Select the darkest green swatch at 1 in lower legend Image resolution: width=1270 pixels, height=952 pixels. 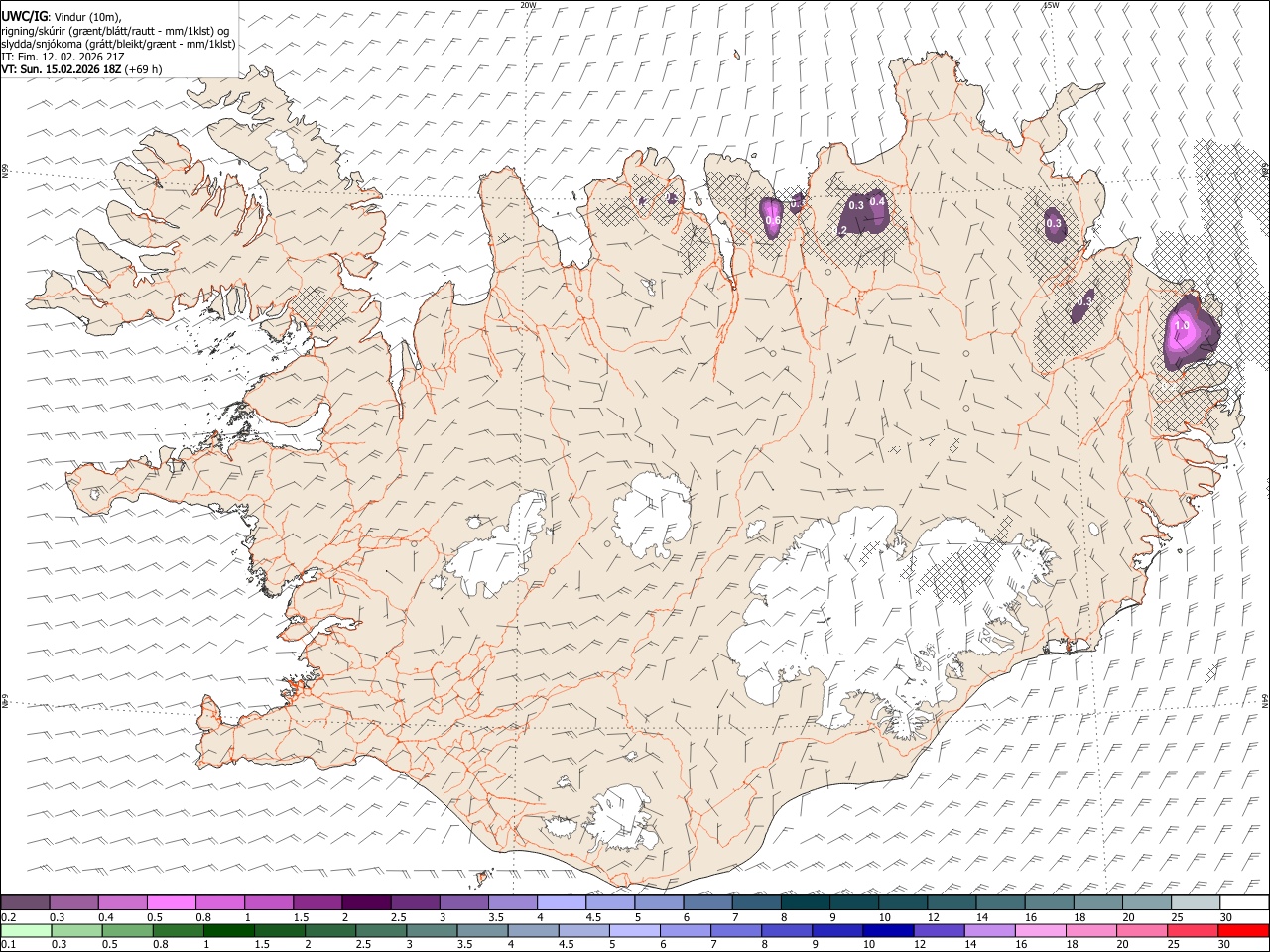point(229,930)
